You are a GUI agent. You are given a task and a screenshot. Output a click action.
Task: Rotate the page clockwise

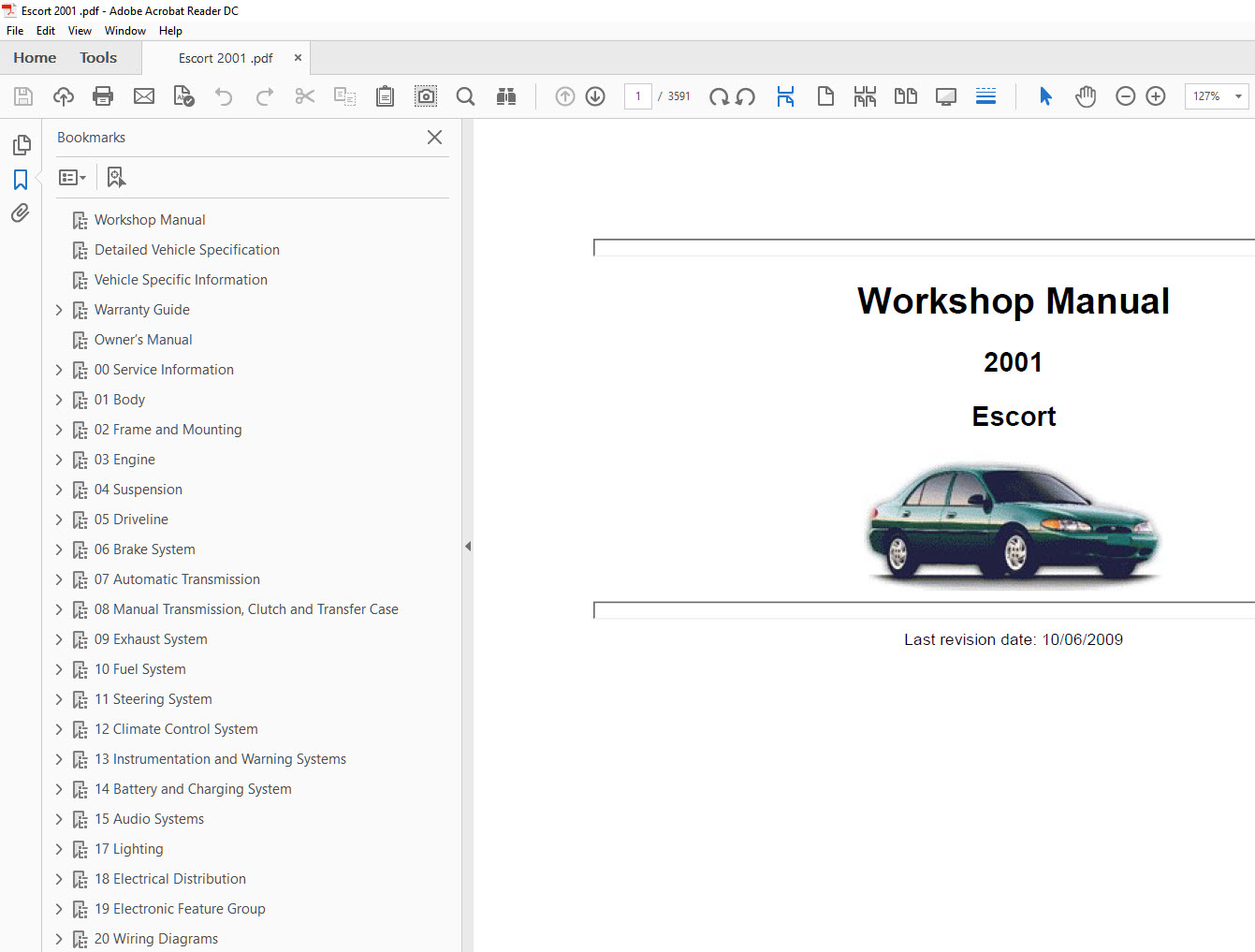coord(718,96)
